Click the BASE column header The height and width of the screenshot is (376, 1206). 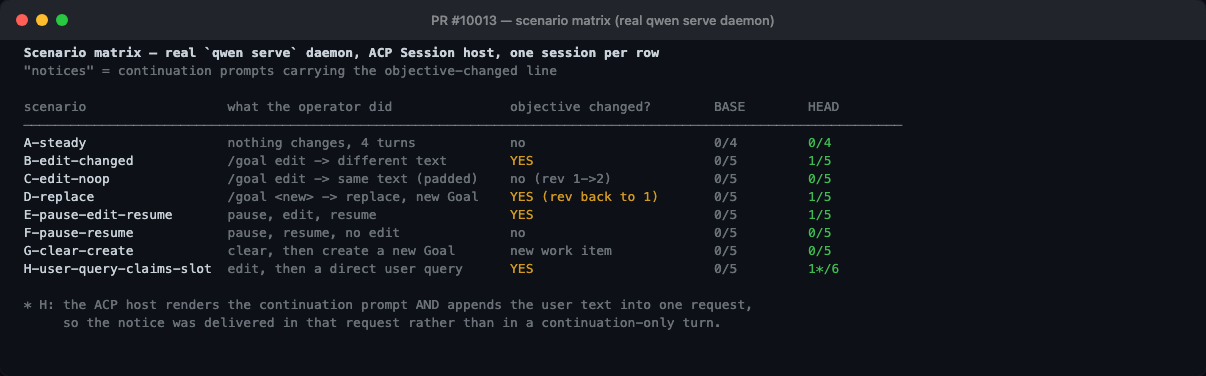click(729, 107)
